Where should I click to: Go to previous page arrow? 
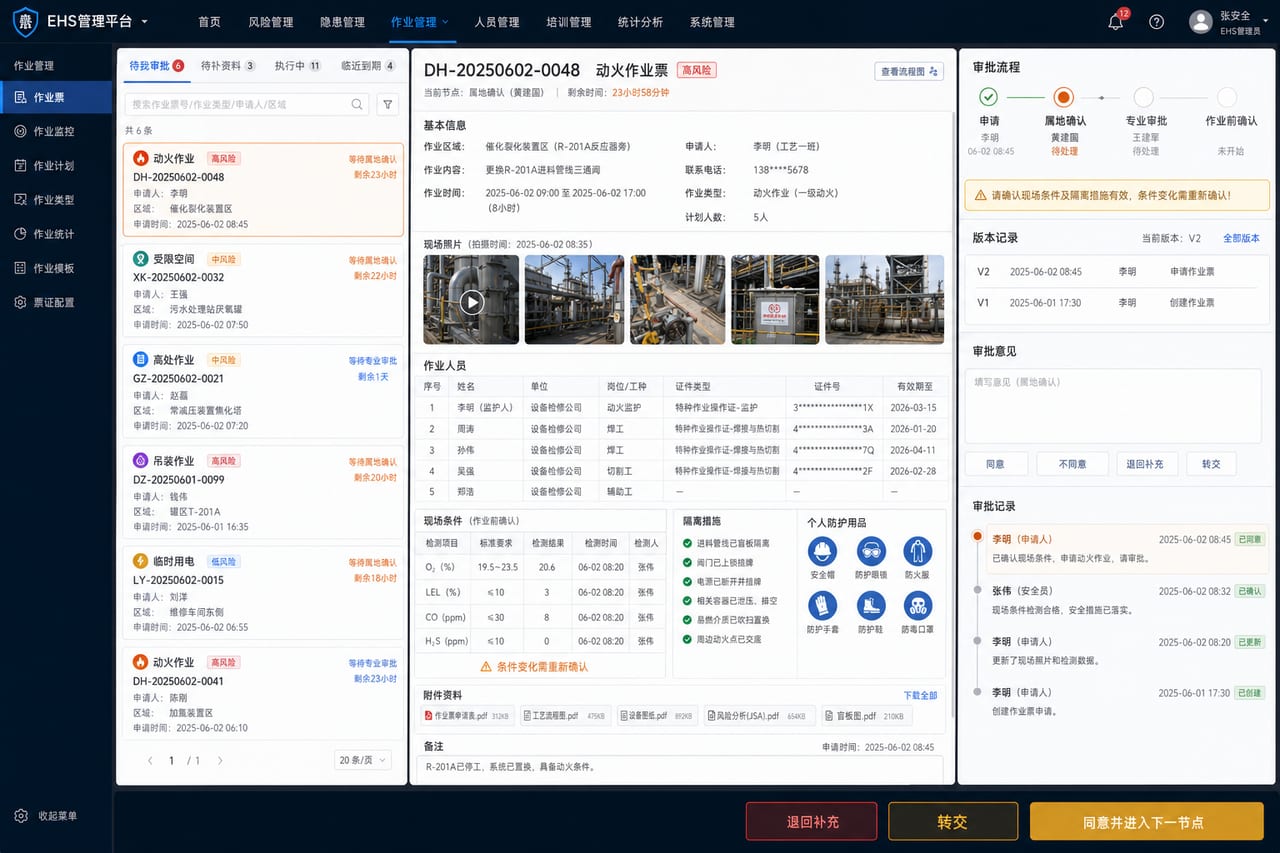coord(150,761)
